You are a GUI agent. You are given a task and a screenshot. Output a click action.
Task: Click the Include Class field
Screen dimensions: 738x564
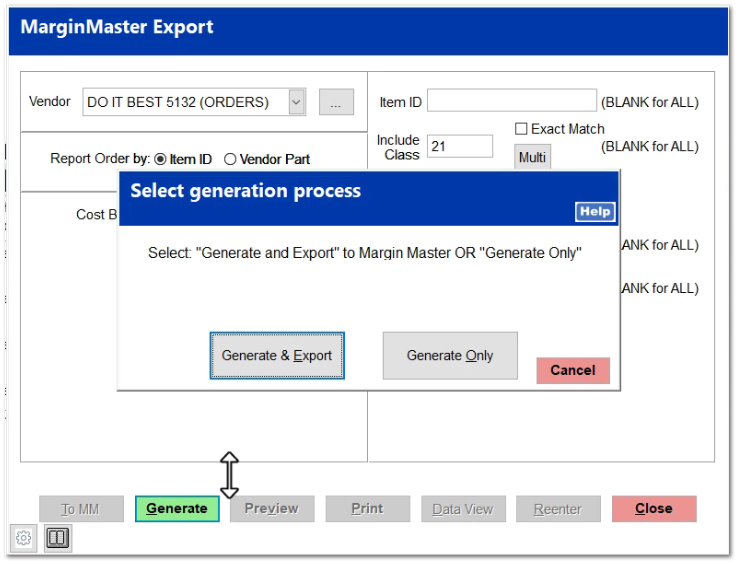[460, 146]
